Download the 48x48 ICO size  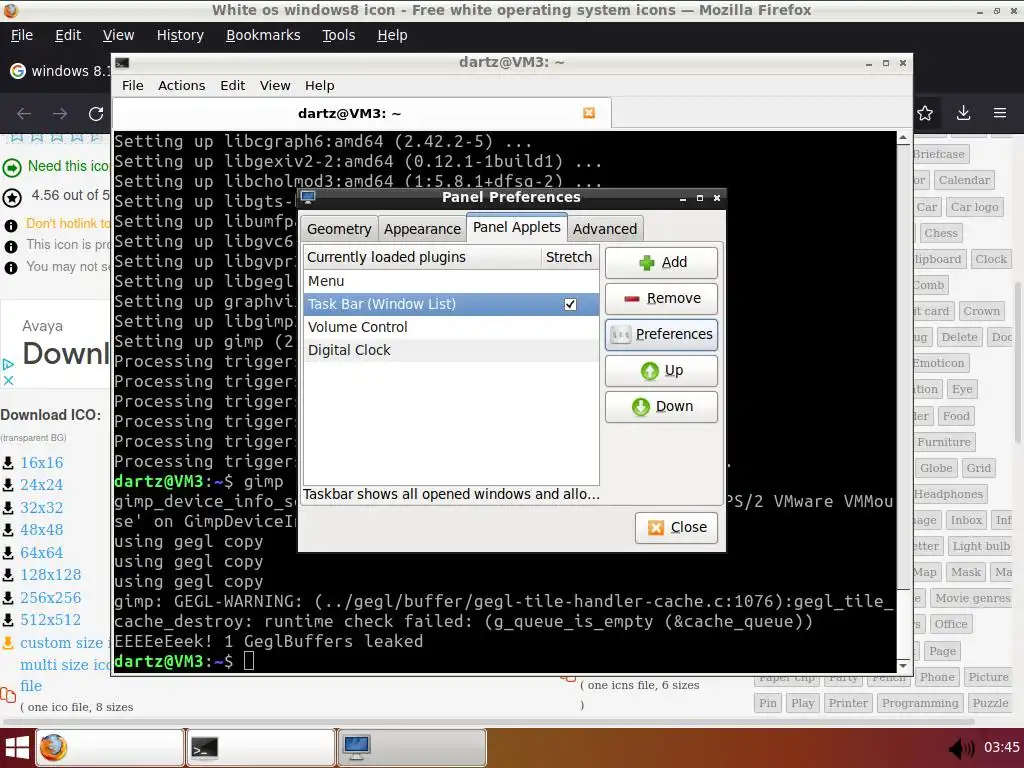point(41,530)
